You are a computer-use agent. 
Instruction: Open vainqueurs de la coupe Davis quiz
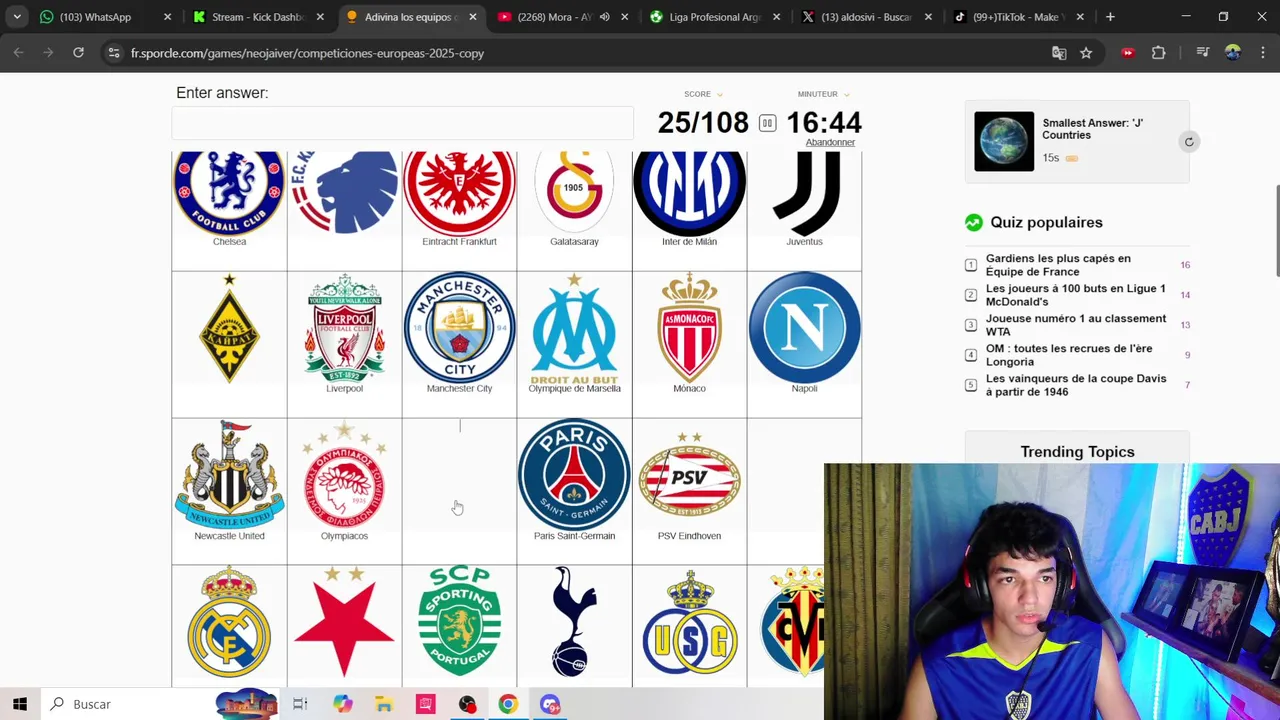pos(1076,385)
